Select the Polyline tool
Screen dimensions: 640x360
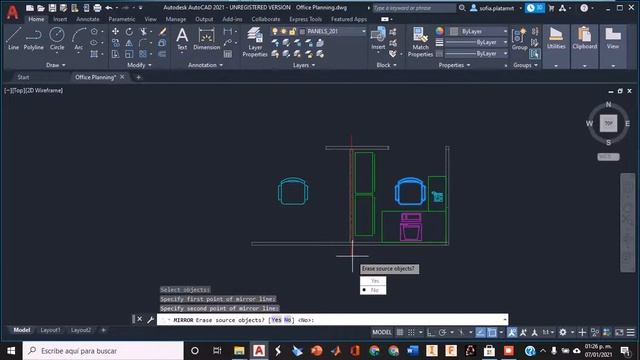point(33,39)
